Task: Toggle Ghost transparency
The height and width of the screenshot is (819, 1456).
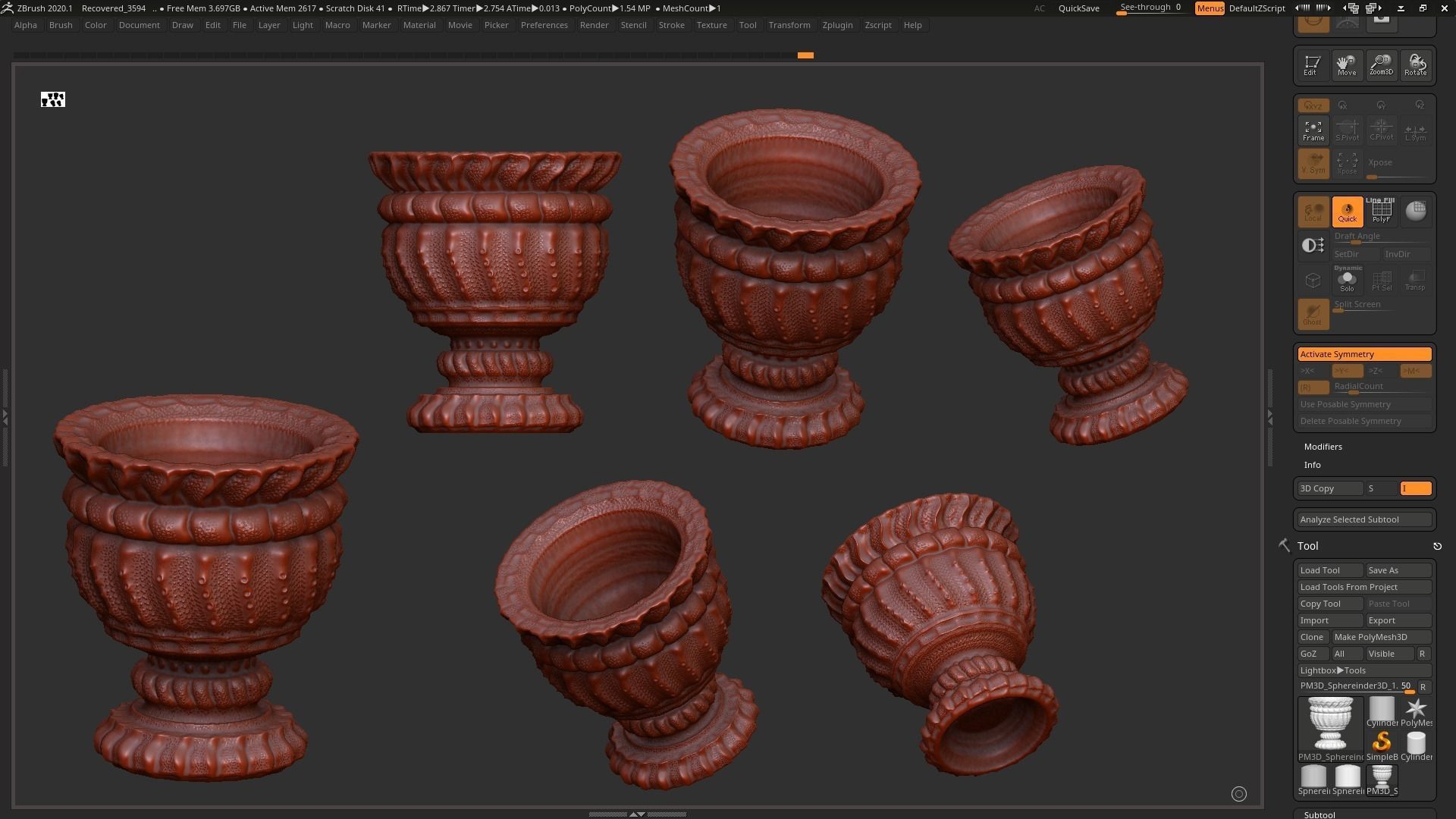Action: pos(1313,314)
